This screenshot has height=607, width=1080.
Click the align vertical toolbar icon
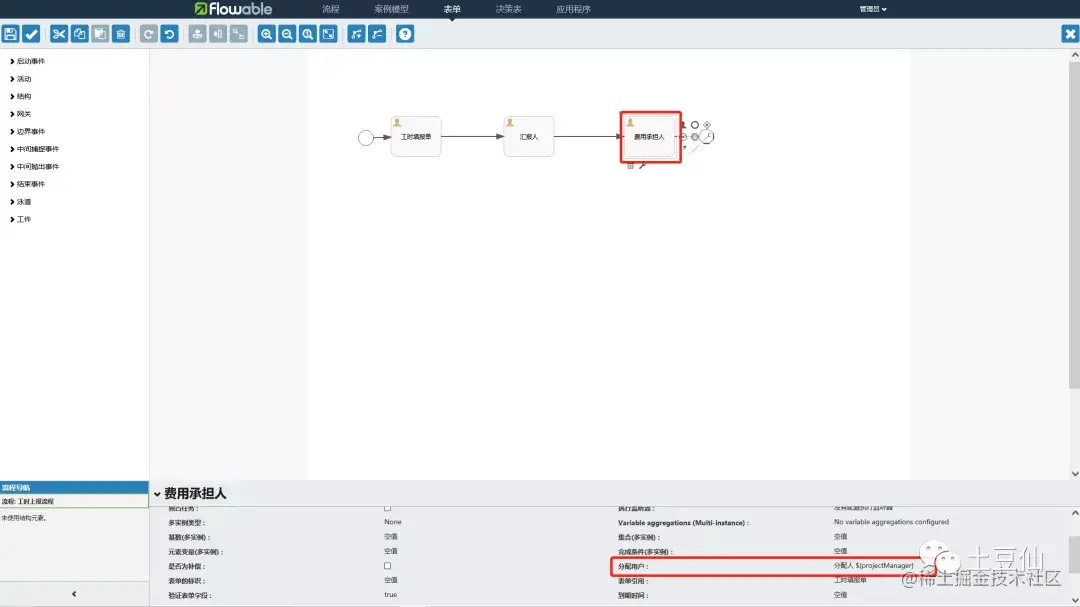[197, 34]
